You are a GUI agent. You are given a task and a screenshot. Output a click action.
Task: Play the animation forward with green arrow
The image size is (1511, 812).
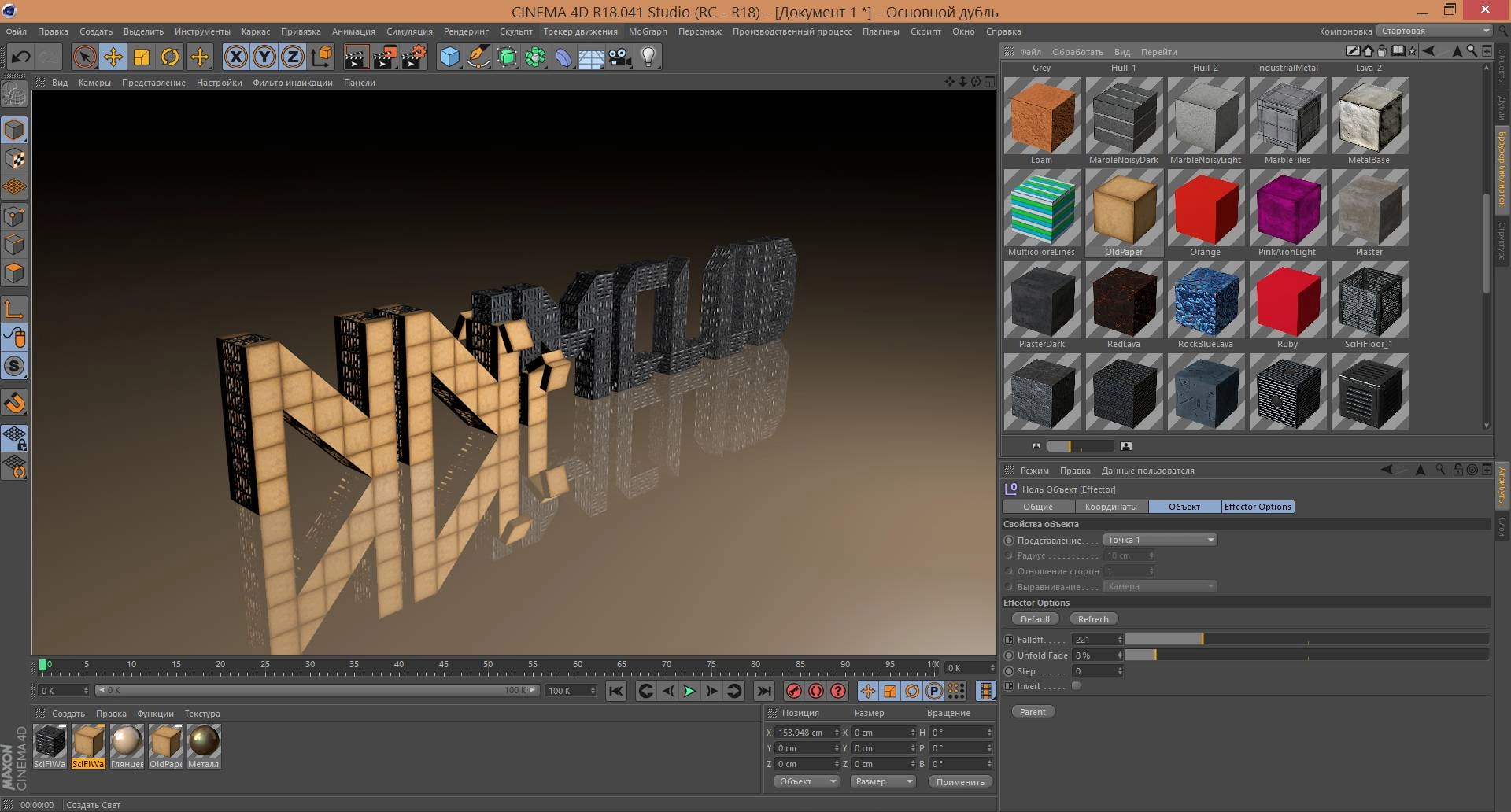click(x=689, y=691)
